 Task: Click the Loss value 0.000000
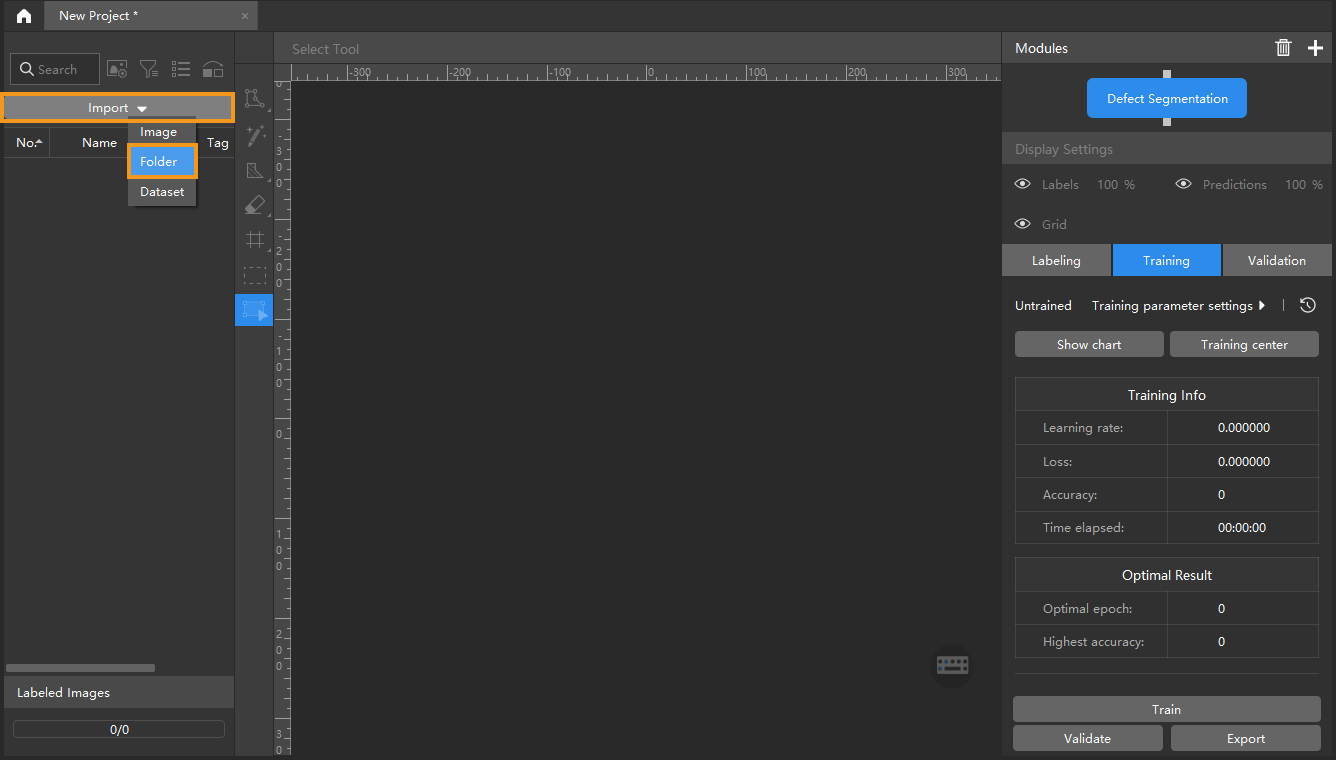[x=1243, y=461]
